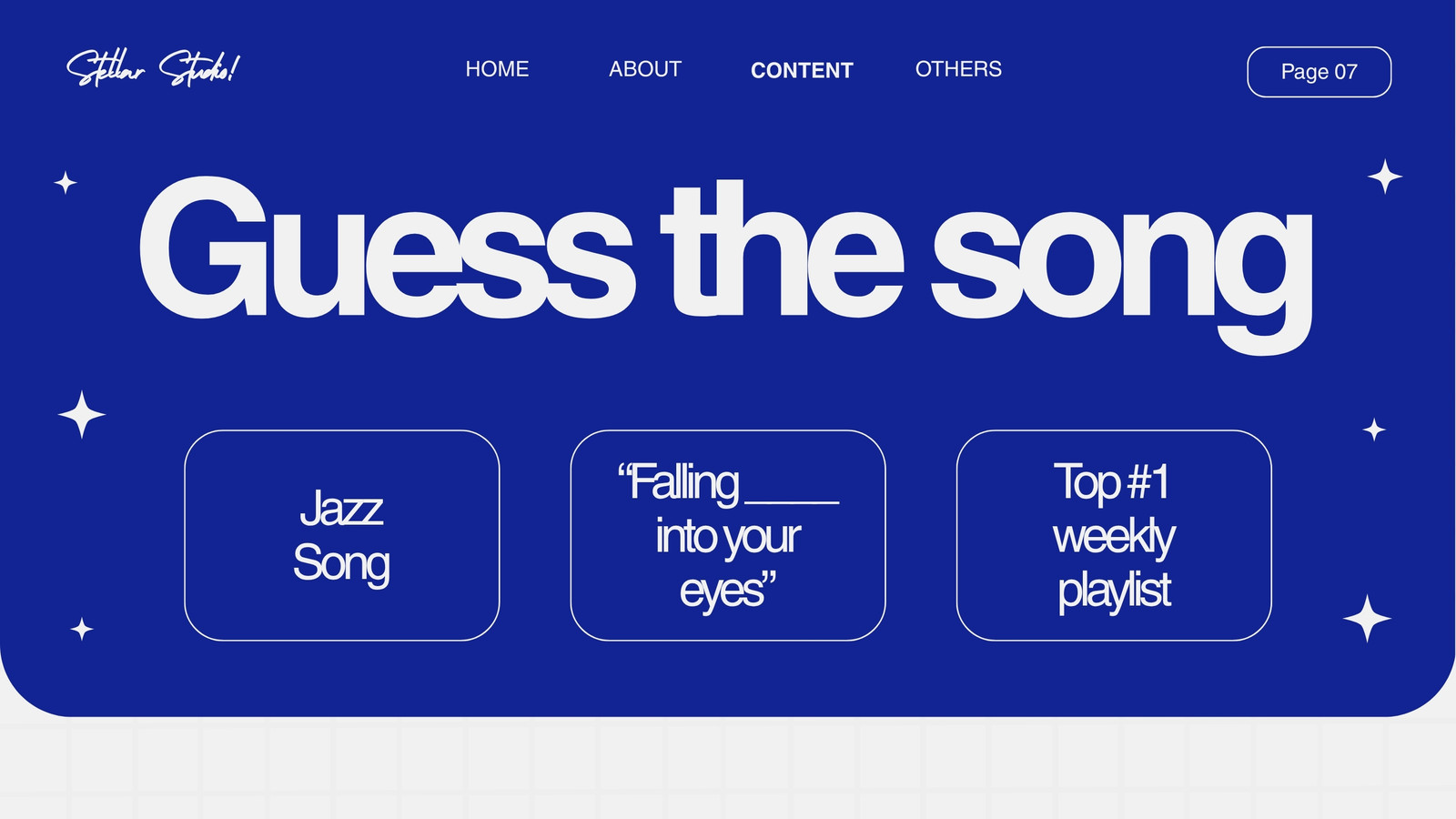Click large star beside the playlist card's bottom
The width and height of the screenshot is (1456, 819).
coord(1367,619)
